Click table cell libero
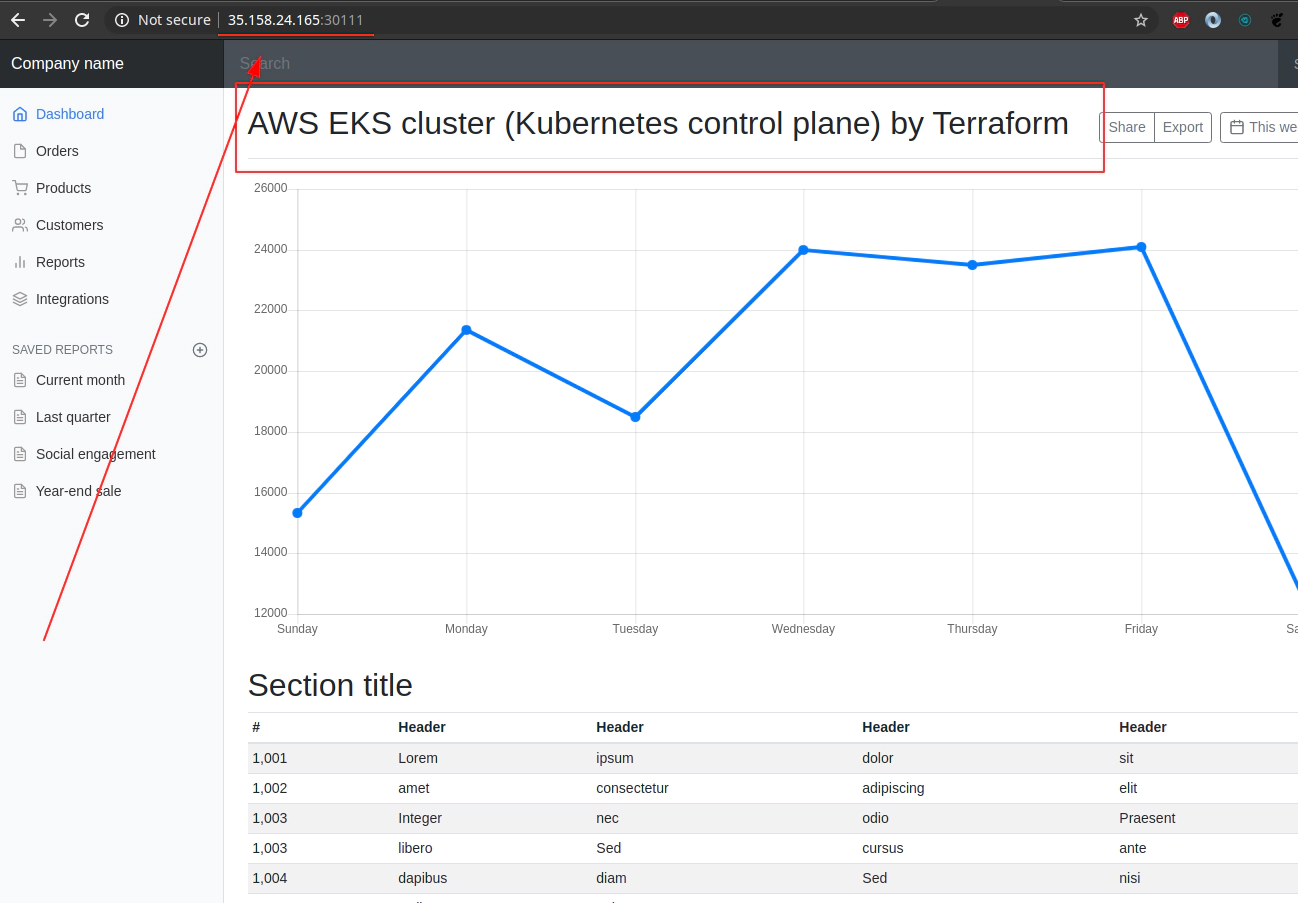1298x903 pixels. coord(416,848)
